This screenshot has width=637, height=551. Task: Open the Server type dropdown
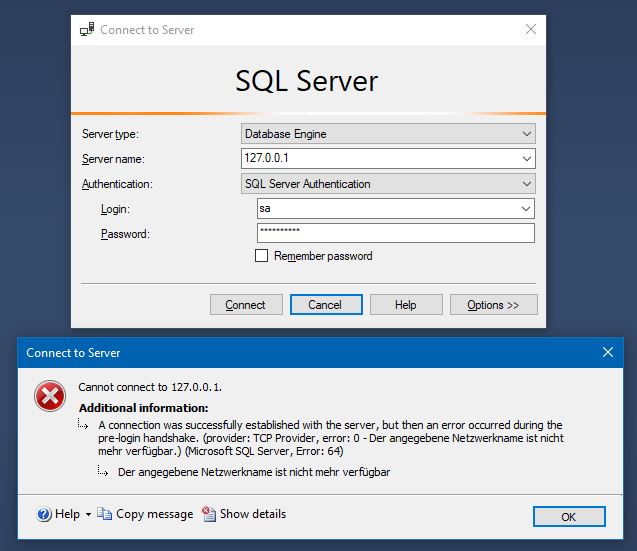coord(388,134)
